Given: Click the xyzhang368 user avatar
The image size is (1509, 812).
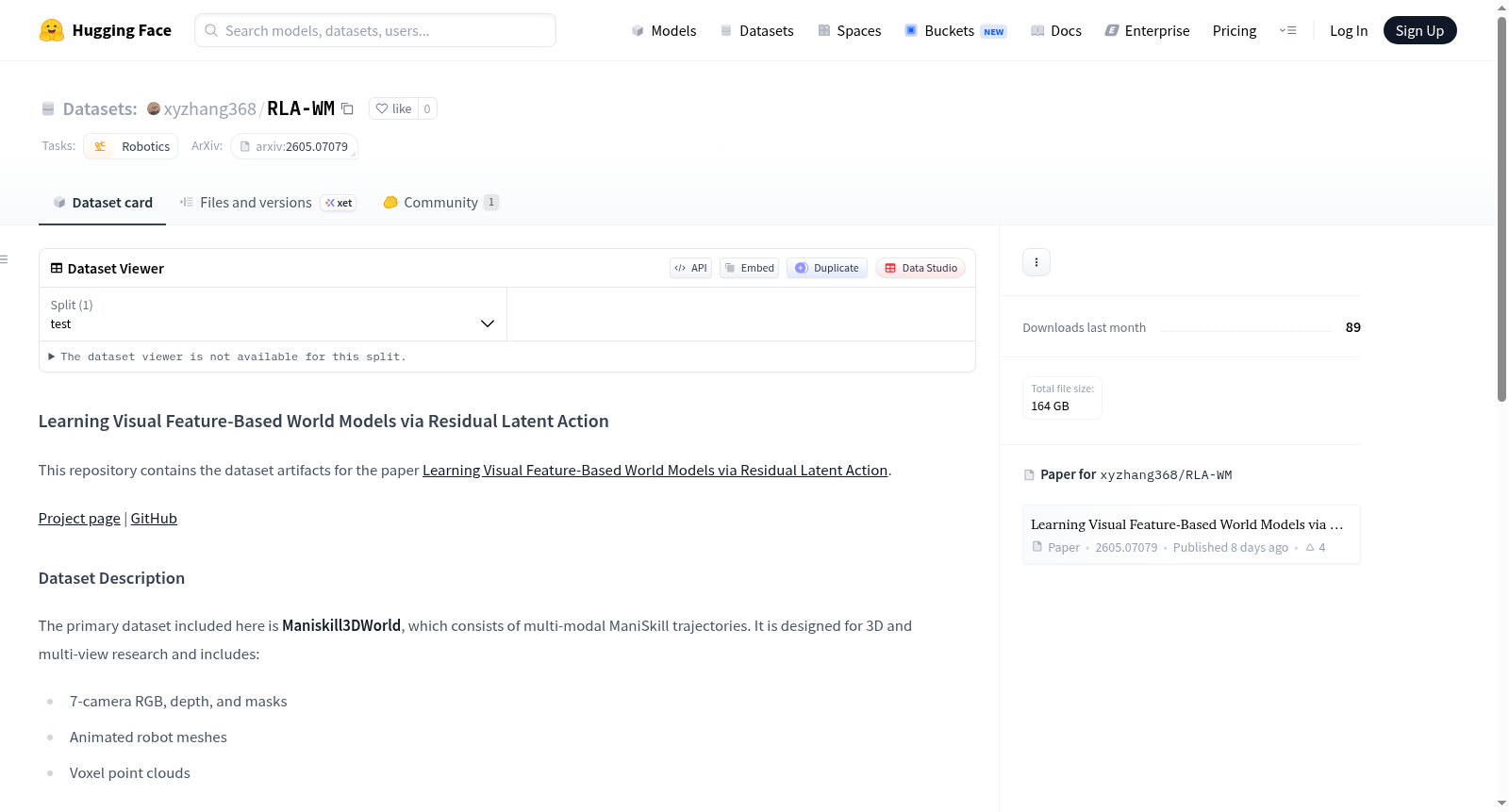Looking at the screenshot, I should click(x=154, y=108).
